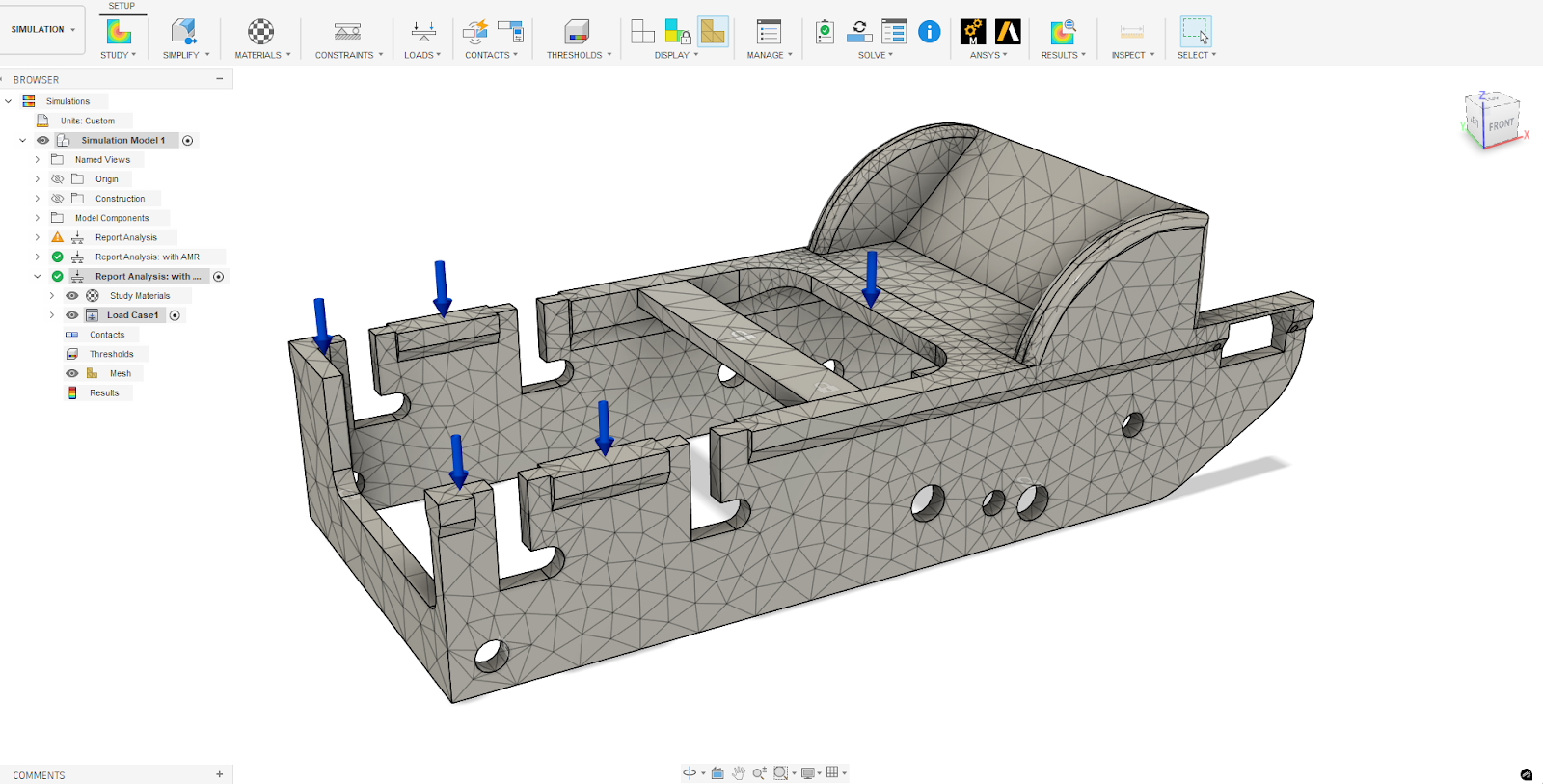Click the blue info icon in Solve
Screen dimensions: 1543x784
929,32
